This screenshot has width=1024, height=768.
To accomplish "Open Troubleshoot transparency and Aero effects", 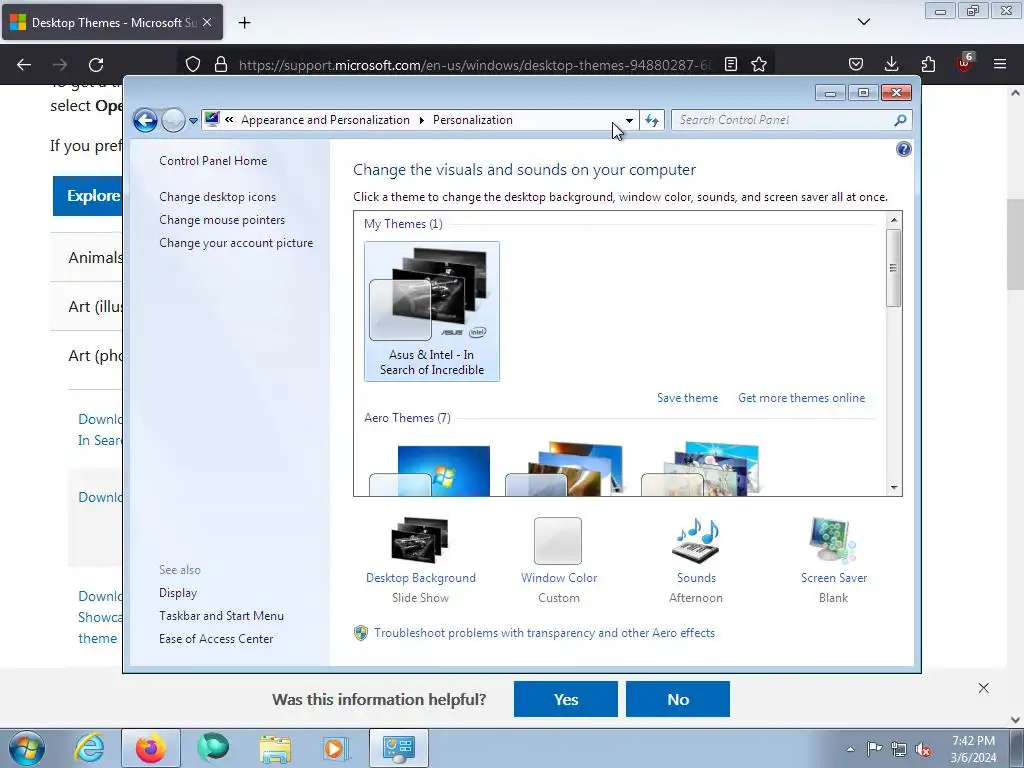I will pyautogui.click(x=544, y=633).
